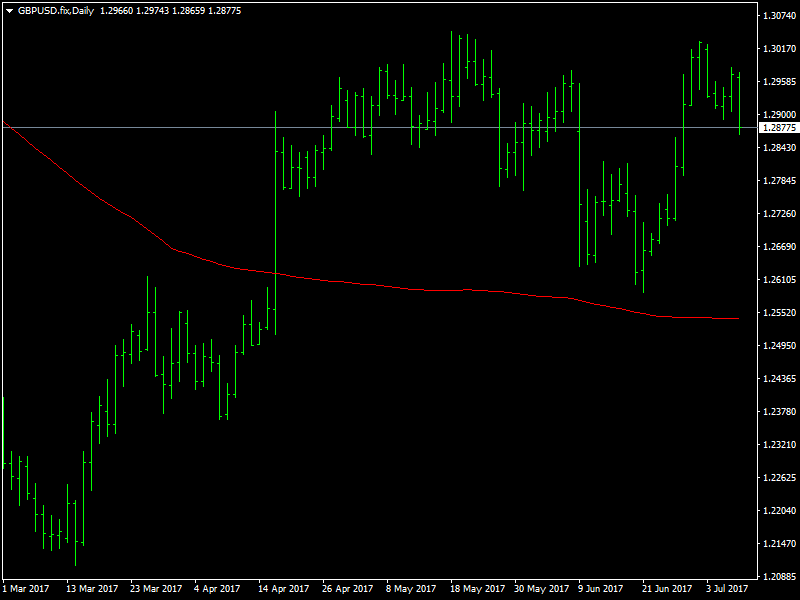Click the 1.22040 price axis label
Image resolution: width=800 pixels, height=600 pixels.
pyautogui.click(x=779, y=511)
